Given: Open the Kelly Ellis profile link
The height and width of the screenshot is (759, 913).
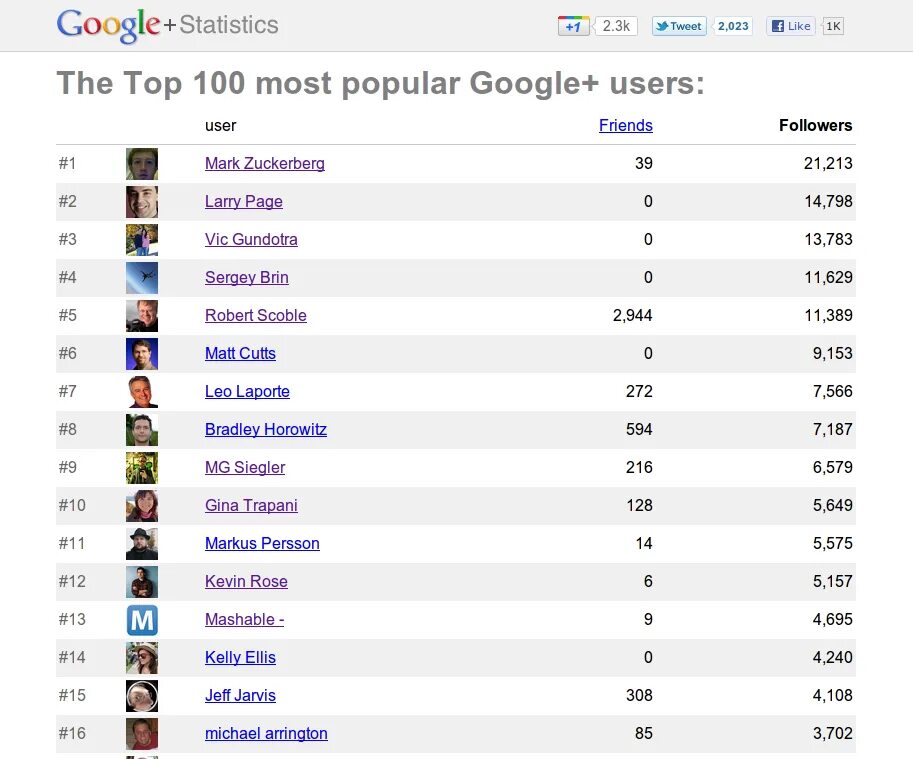Looking at the screenshot, I should click(240, 658).
